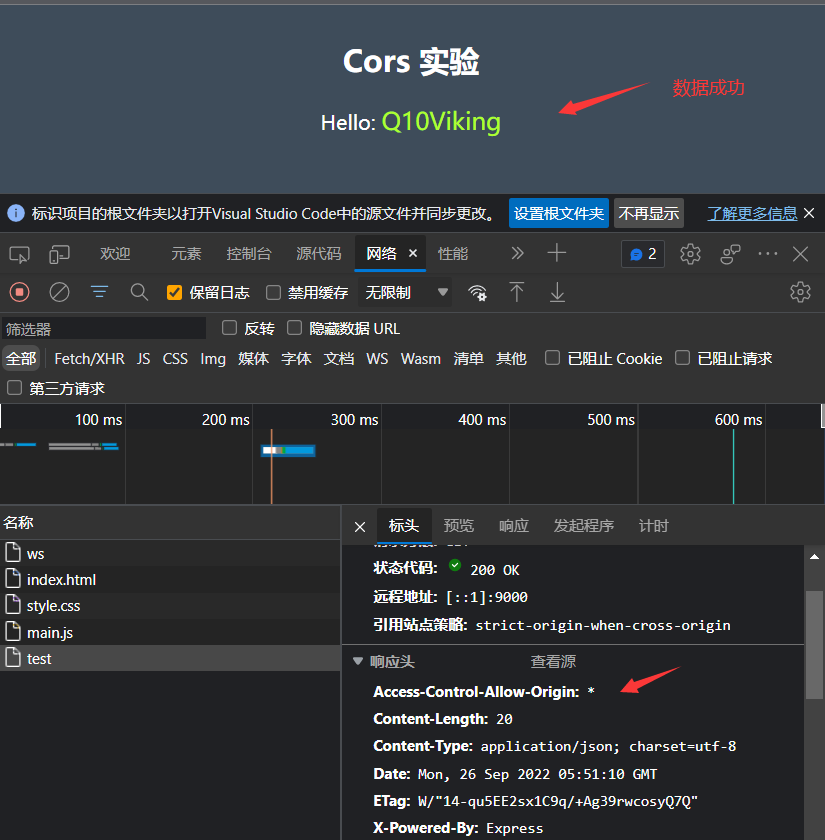Open the 预览 tab in request details
The height and width of the screenshot is (840, 825).
tap(458, 526)
